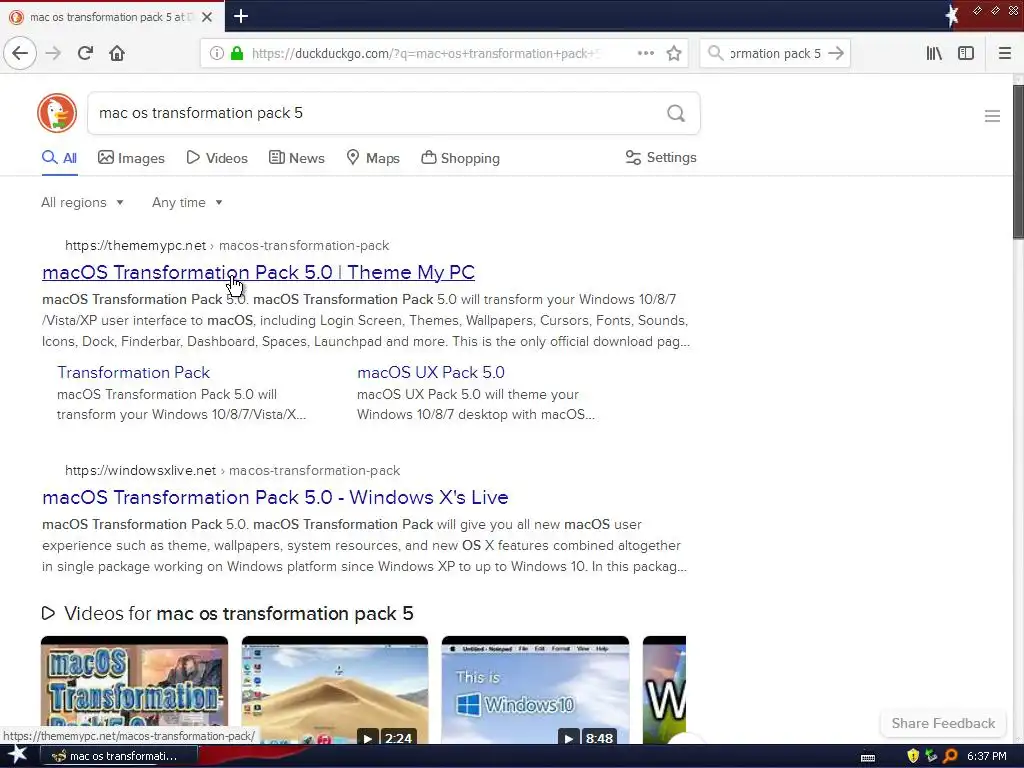Open macOS Transformation Pack 5.0 - Windows X's Live
1024x768 pixels.
click(x=275, y=498)
